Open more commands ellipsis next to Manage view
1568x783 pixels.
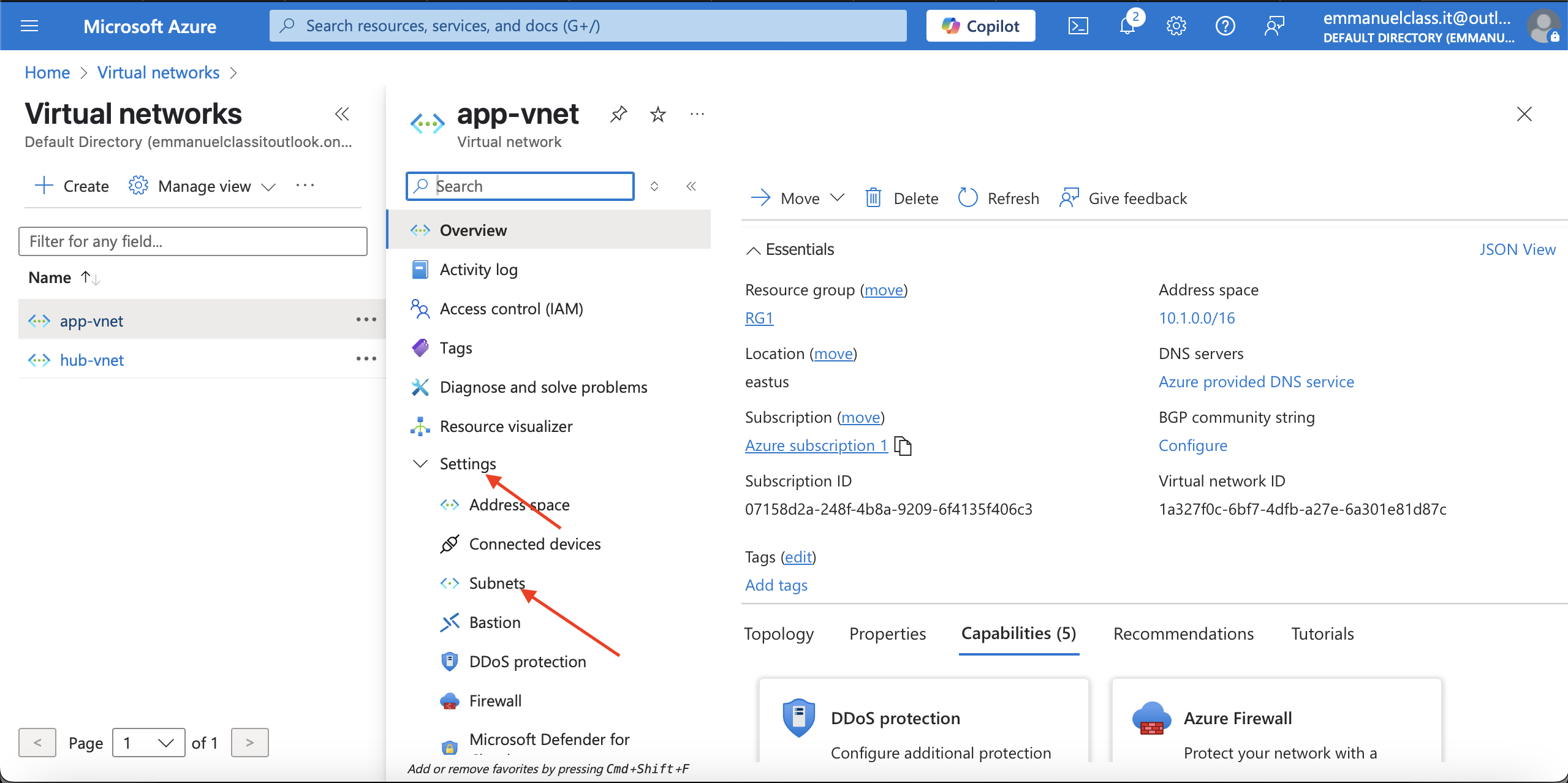point(305,186)
